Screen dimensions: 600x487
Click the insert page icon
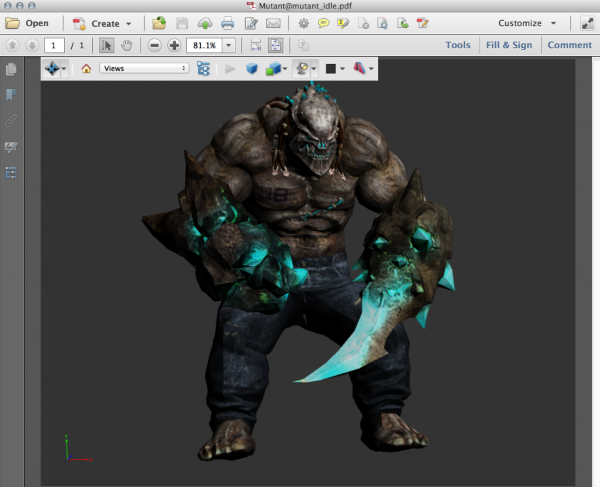coord(403,23)
